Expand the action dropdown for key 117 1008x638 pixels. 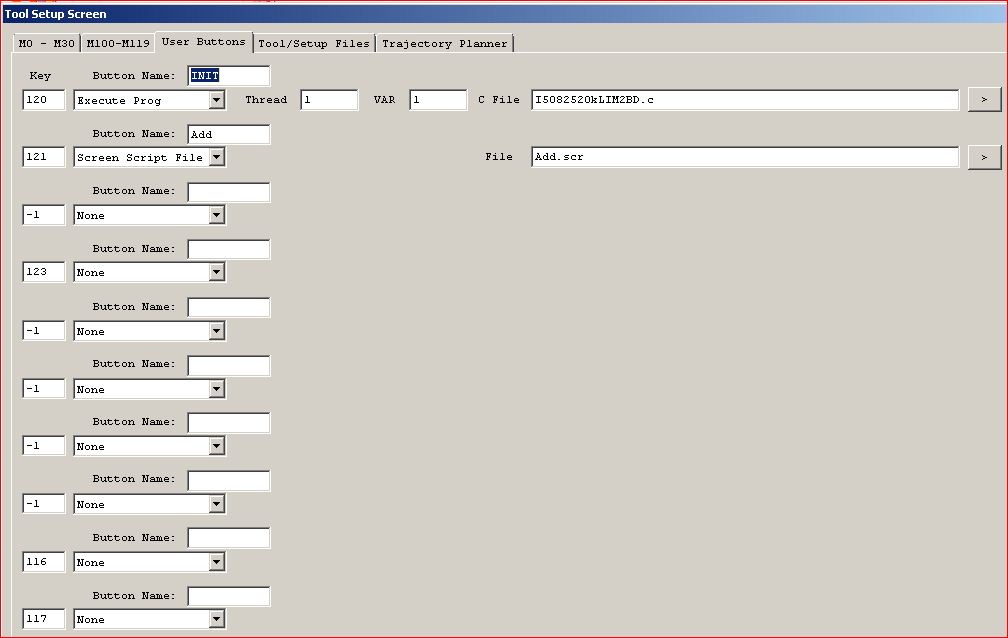coord(217,619)
